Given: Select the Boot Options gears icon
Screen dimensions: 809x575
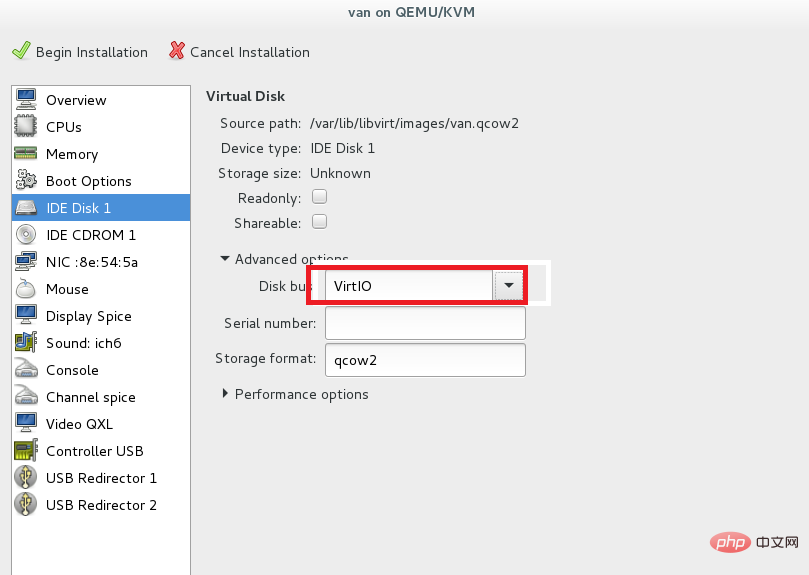Looking at the screenshot, I should [x=25, y=180].
